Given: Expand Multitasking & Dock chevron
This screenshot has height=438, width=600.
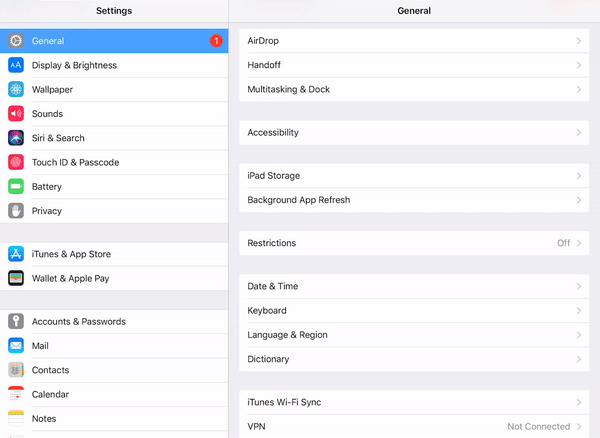Looking at the screenshot, I should tap(579, 90).
